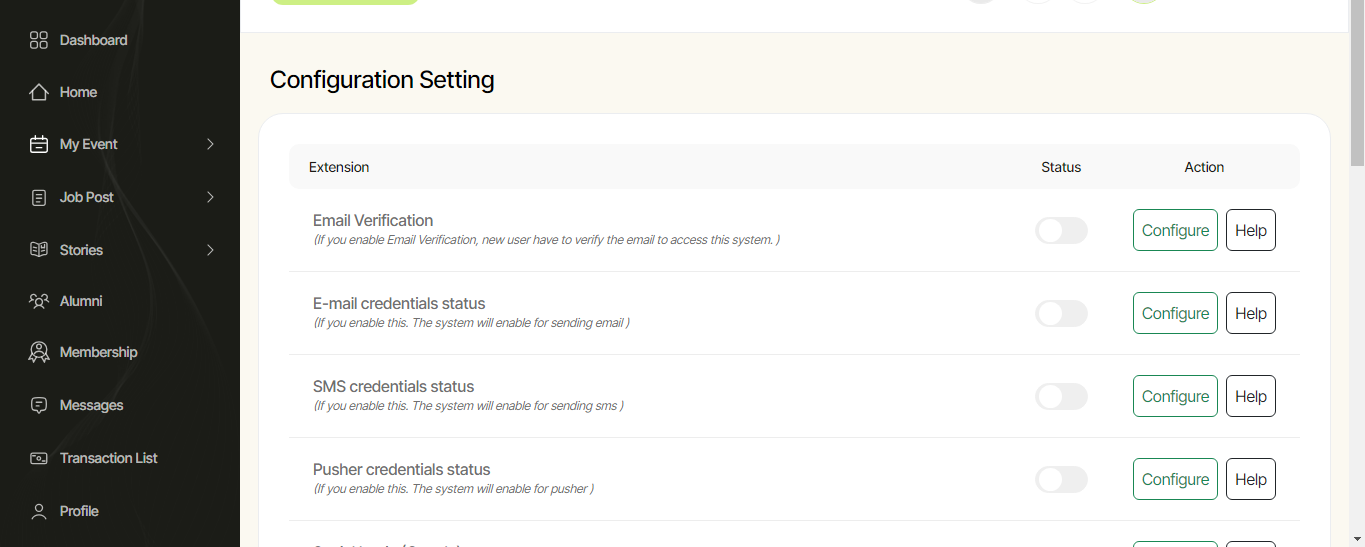Click the My Event calendar icon
This screenshot has width=1365, height=547.
pyautogui.click(x=39, y=144)
